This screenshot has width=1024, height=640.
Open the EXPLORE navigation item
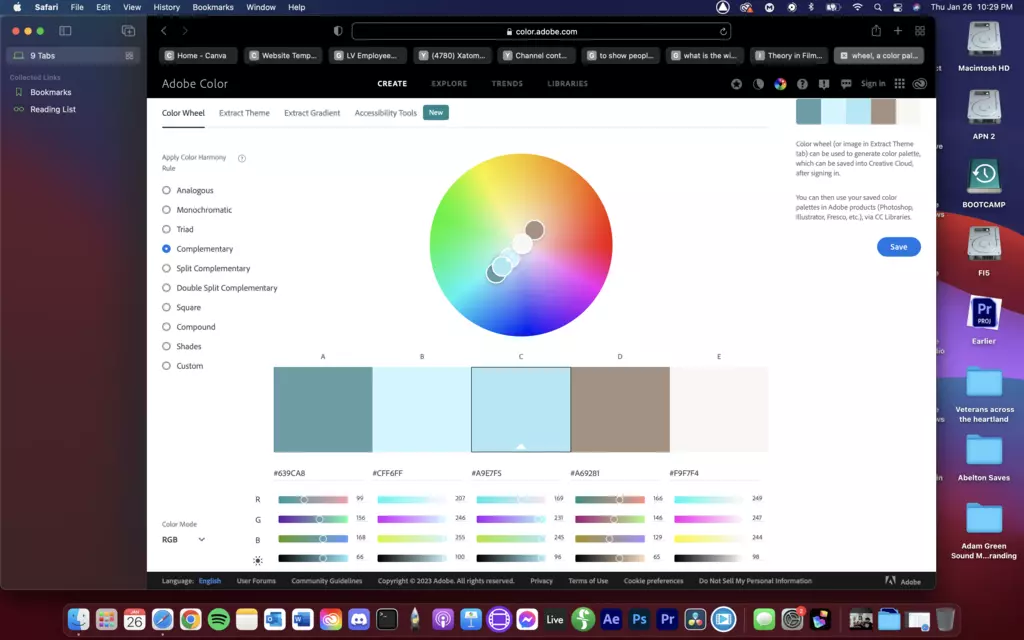pos(449,84)
